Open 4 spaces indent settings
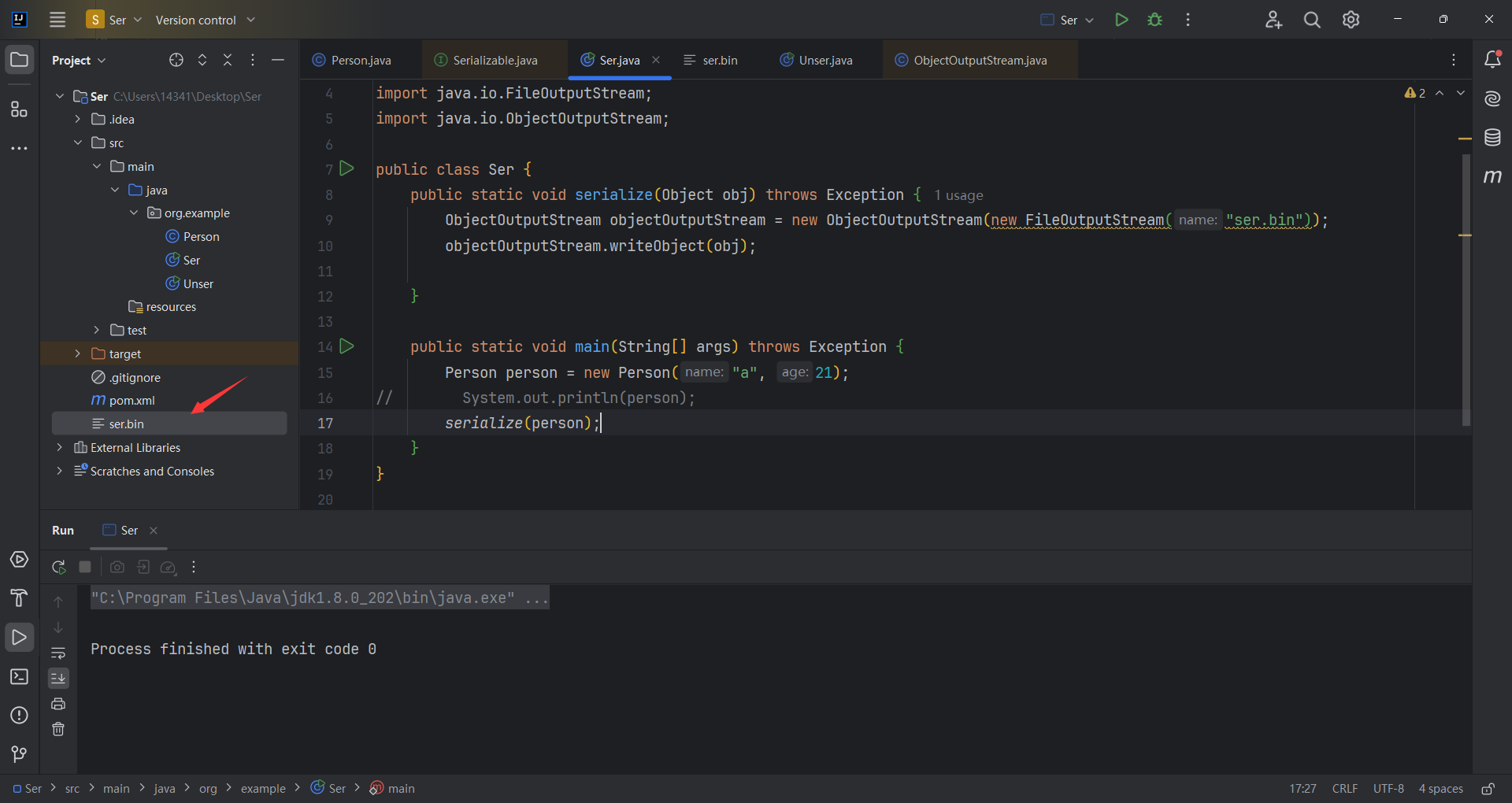1512x803 pixels. click(1440, 788)
